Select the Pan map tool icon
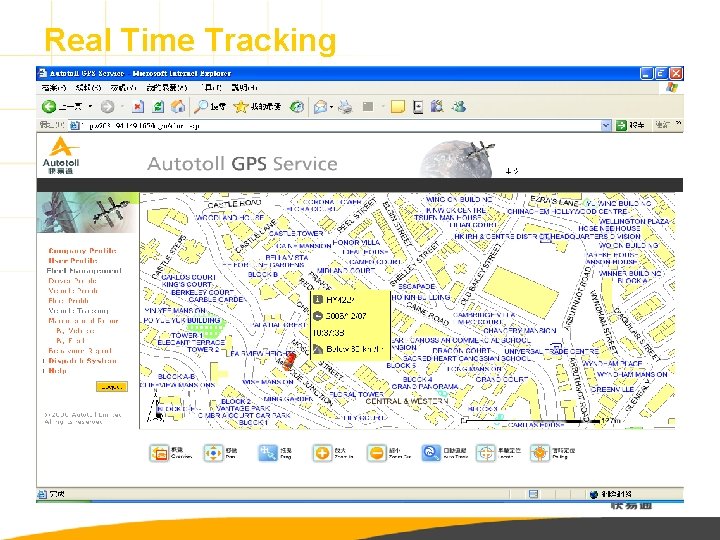This screenshot has height=540, width=720. click(x=213, y=453)
